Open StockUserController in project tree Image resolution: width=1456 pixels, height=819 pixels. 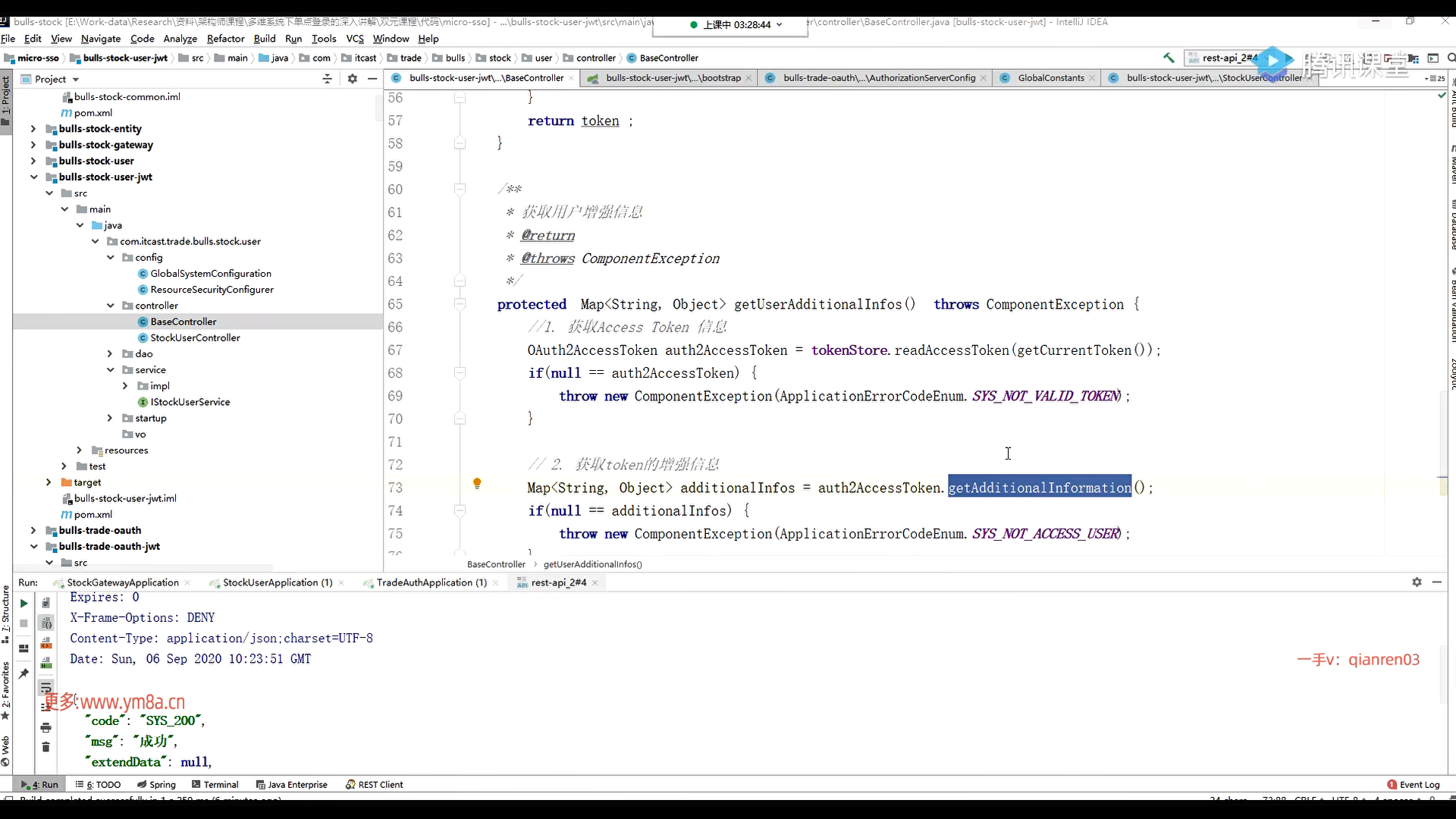[x=195, y=338]
